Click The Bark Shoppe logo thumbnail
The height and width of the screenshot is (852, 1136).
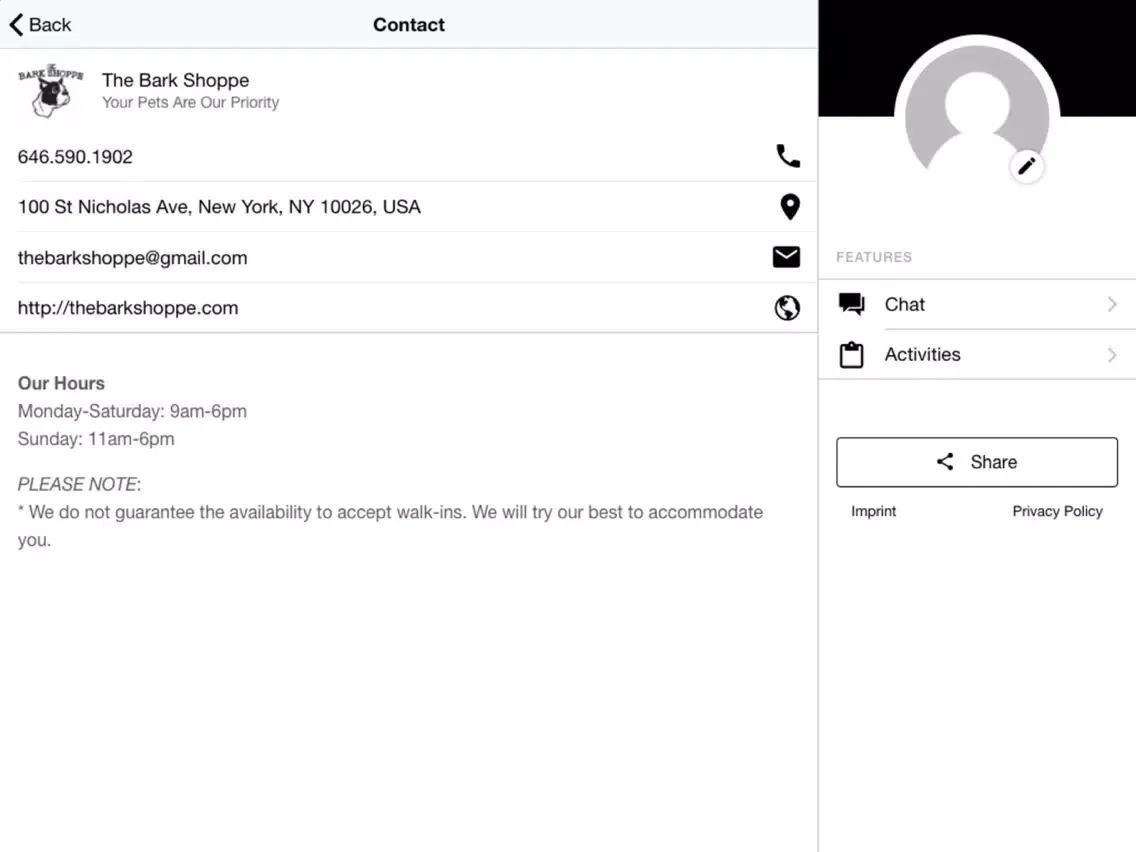[50, 91]
